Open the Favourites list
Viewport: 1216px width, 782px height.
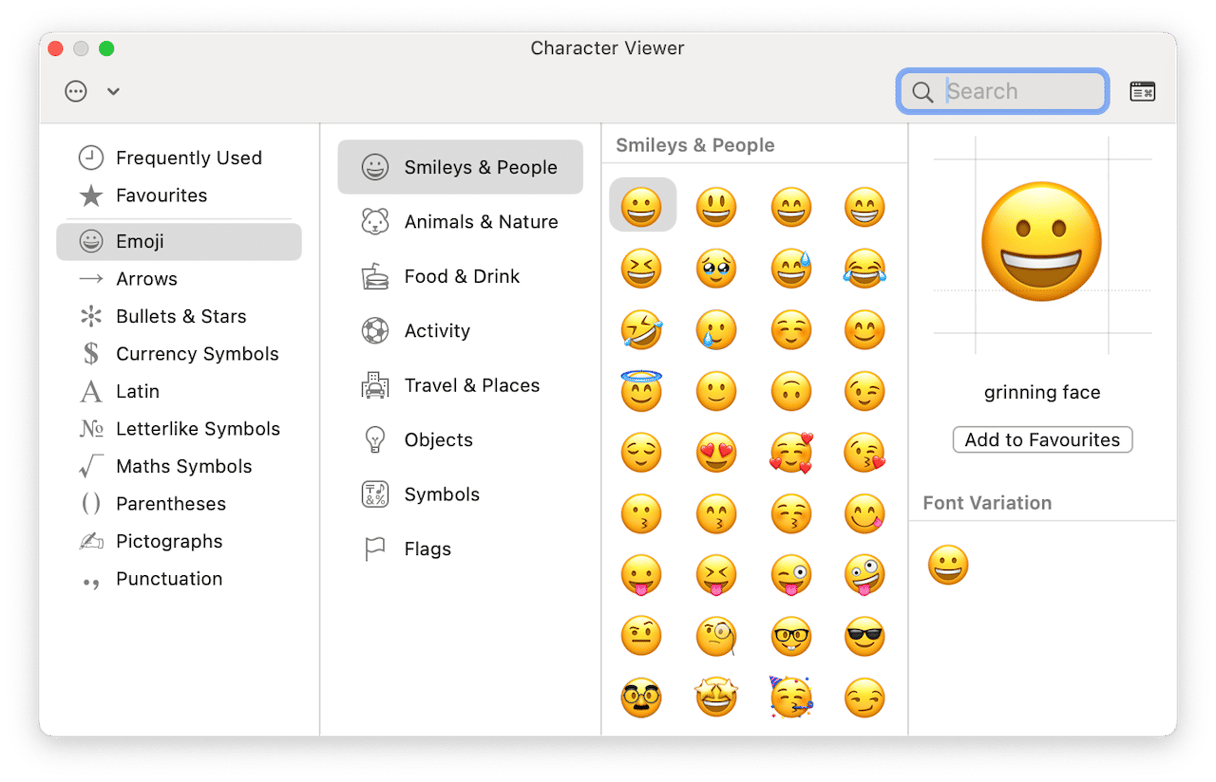click(x=159, y=195)
